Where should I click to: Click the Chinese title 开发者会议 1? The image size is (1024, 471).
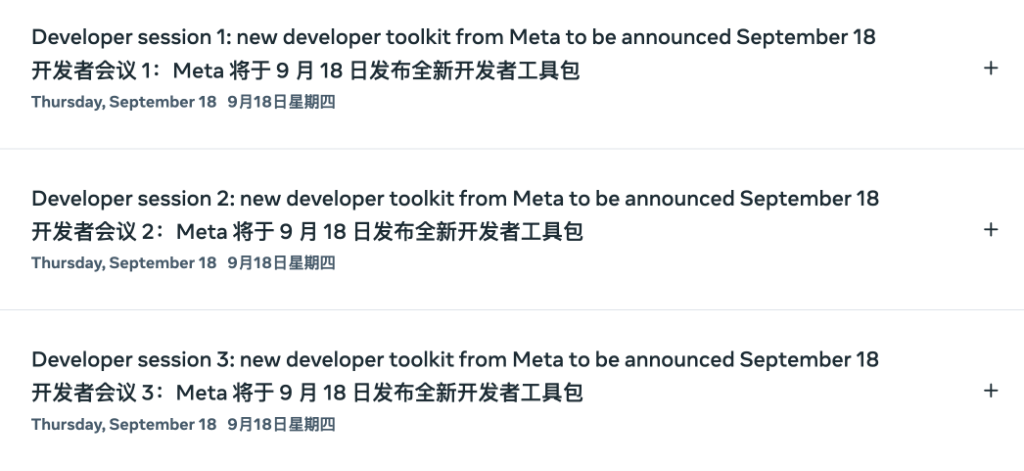(x=305, y=71)
